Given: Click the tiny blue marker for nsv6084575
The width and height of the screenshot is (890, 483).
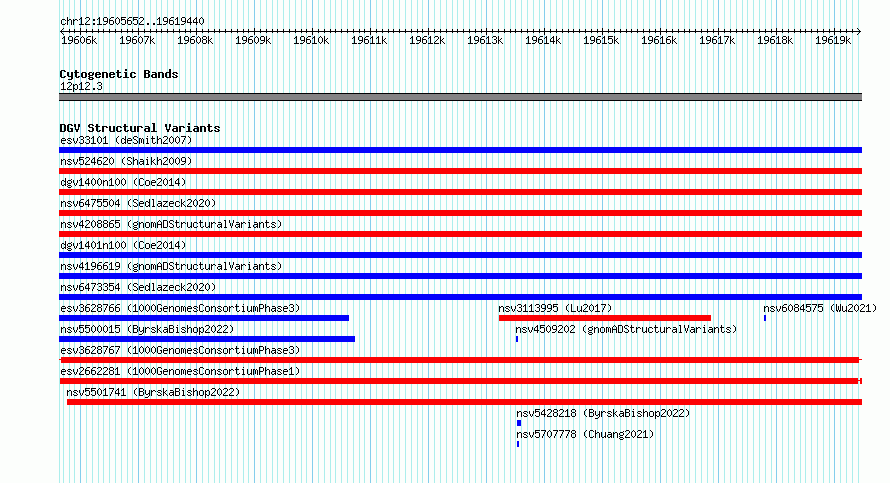Looking at the screenshot, I should tap(765, 318).
